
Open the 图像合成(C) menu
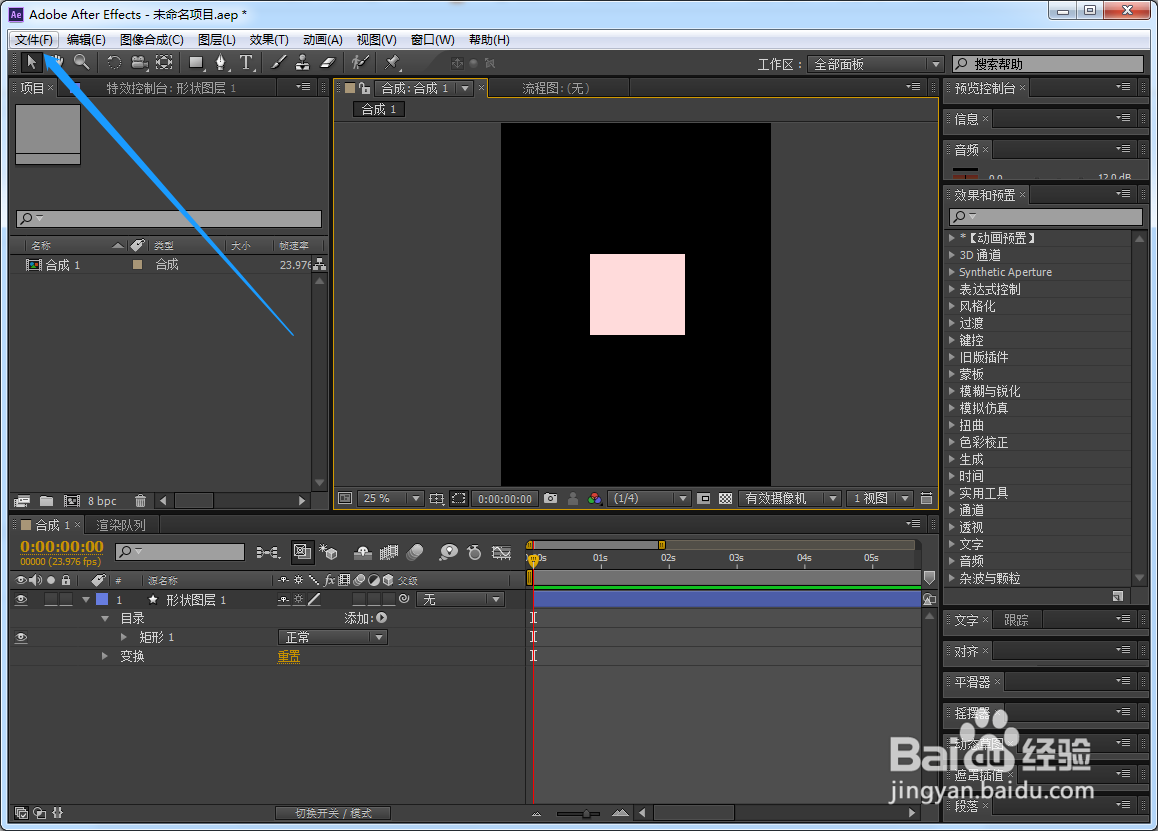[151, 40]
